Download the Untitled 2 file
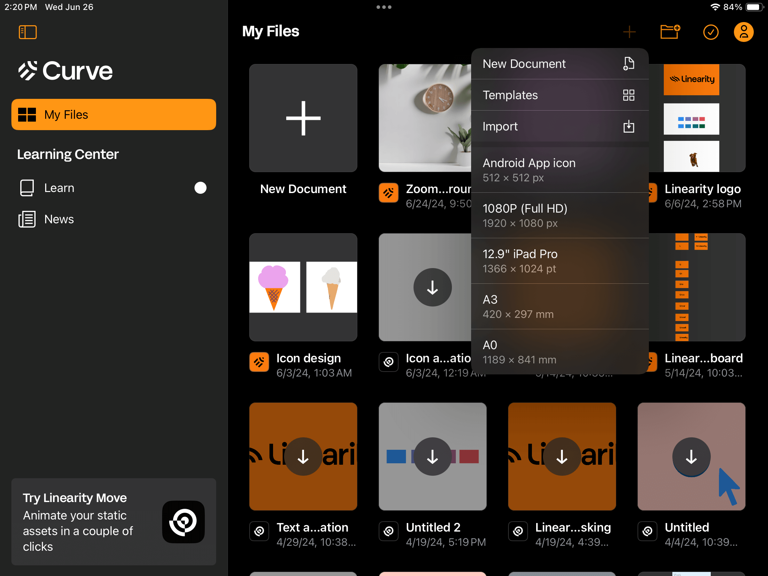Screen dimensions: 768x576 coord(432,456)
